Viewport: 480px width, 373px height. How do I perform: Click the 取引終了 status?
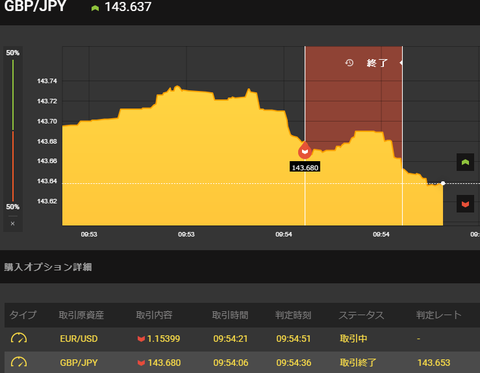point(358,363)
